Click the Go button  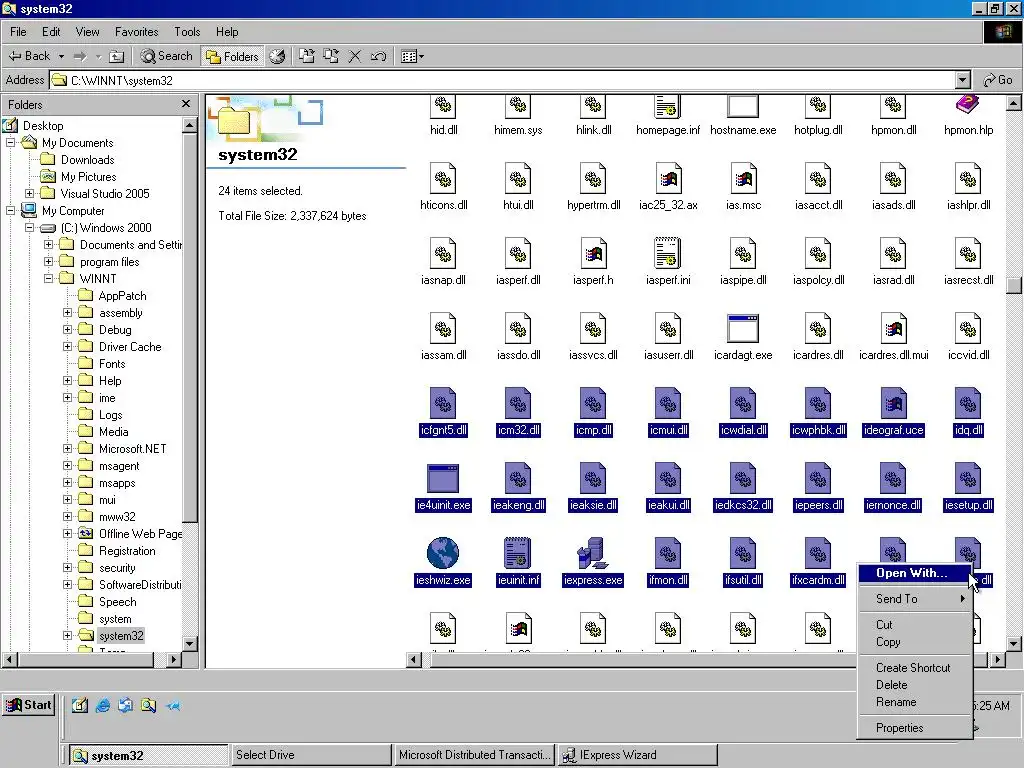pyautogui.click(x=998, y=80)
